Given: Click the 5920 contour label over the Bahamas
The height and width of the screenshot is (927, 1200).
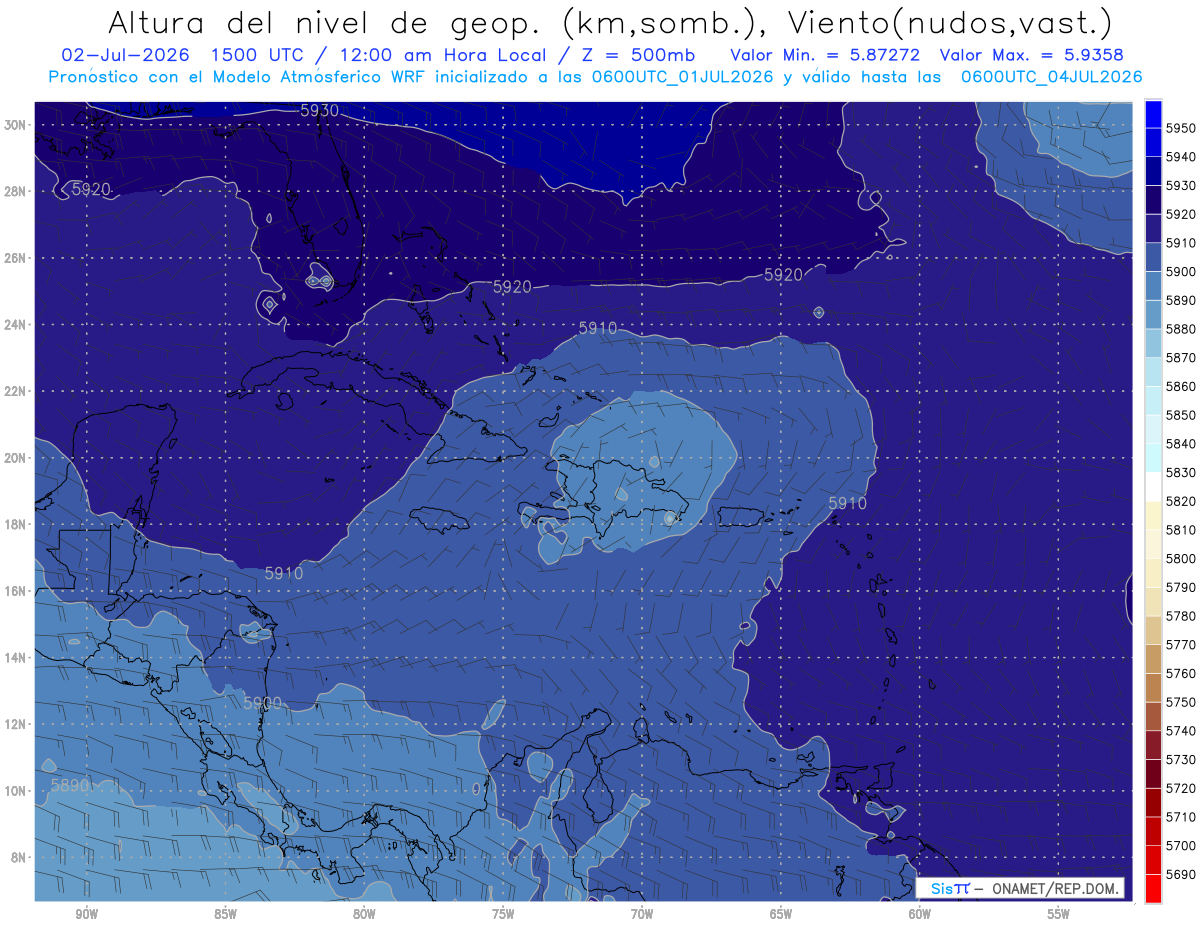Looking at the screenshot, I should point(512,287).
